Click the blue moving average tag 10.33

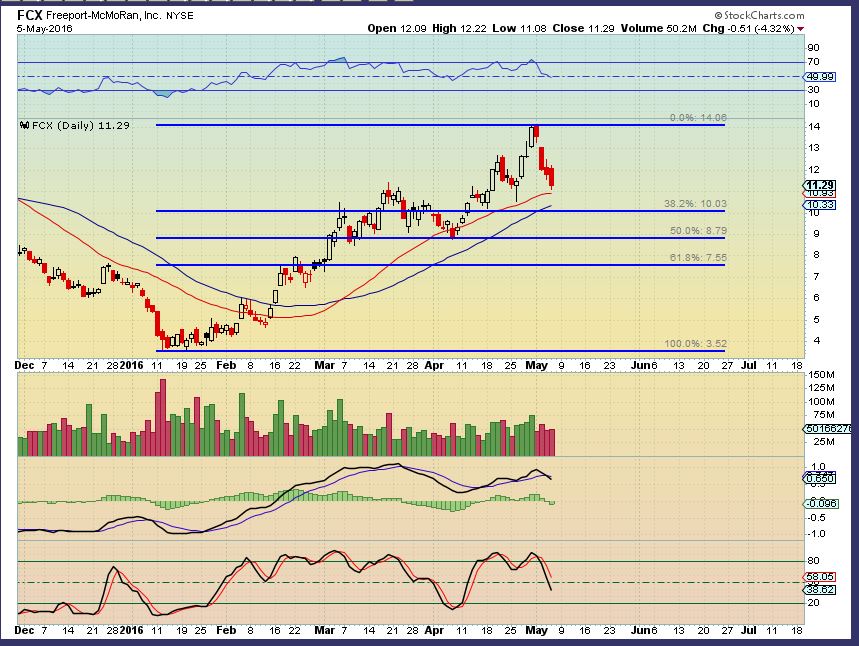pos(820,205)
